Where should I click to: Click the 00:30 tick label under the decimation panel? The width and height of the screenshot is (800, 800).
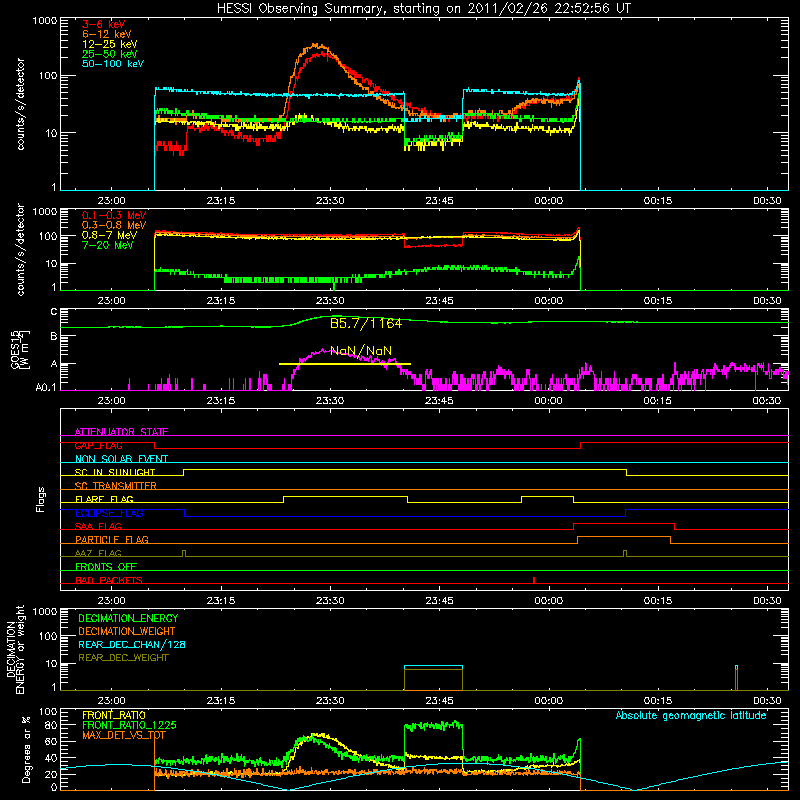click(767, 701)
